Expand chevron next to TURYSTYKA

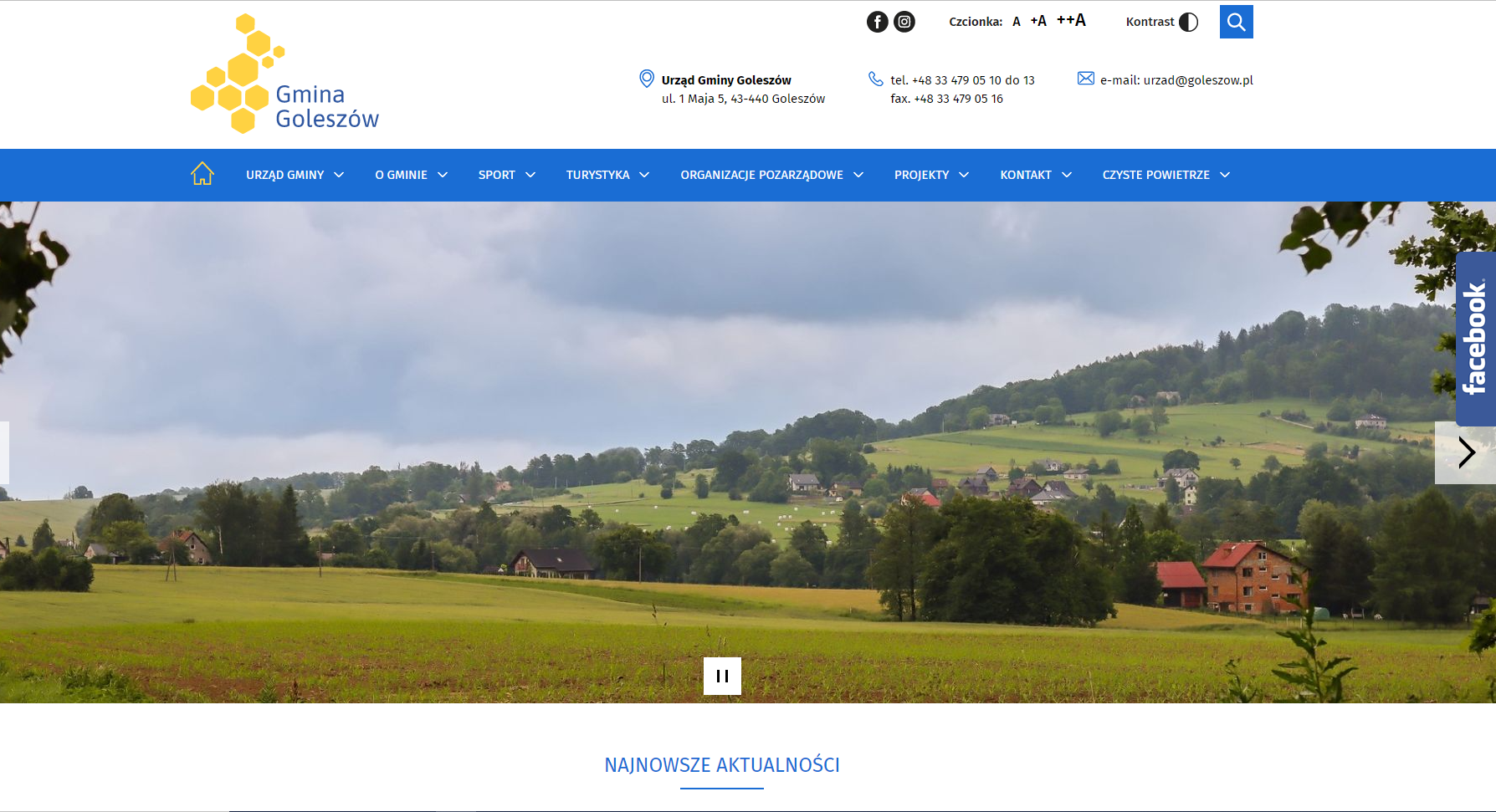[x=644, y=175]
